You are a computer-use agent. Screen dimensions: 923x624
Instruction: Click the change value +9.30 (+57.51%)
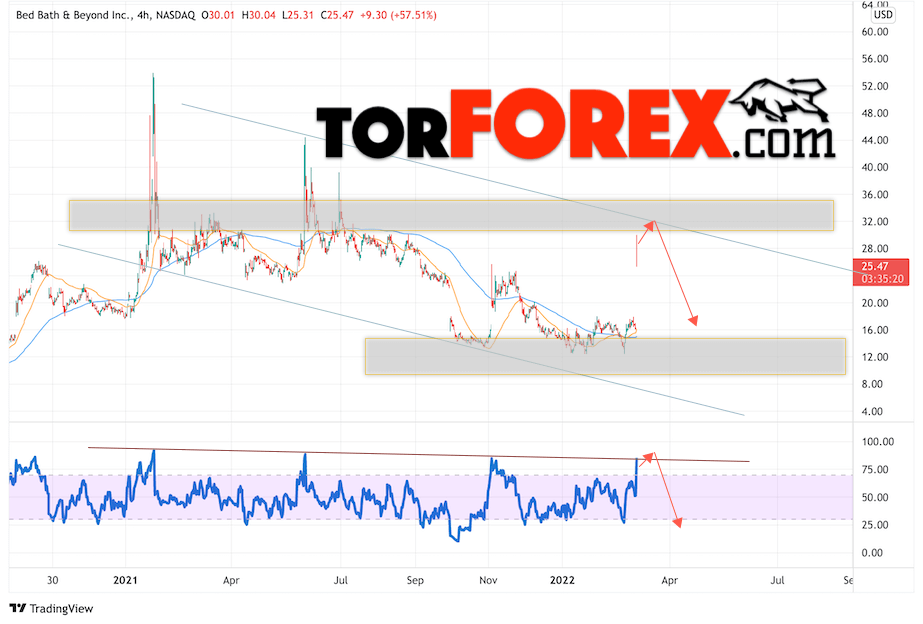point(399,15)
